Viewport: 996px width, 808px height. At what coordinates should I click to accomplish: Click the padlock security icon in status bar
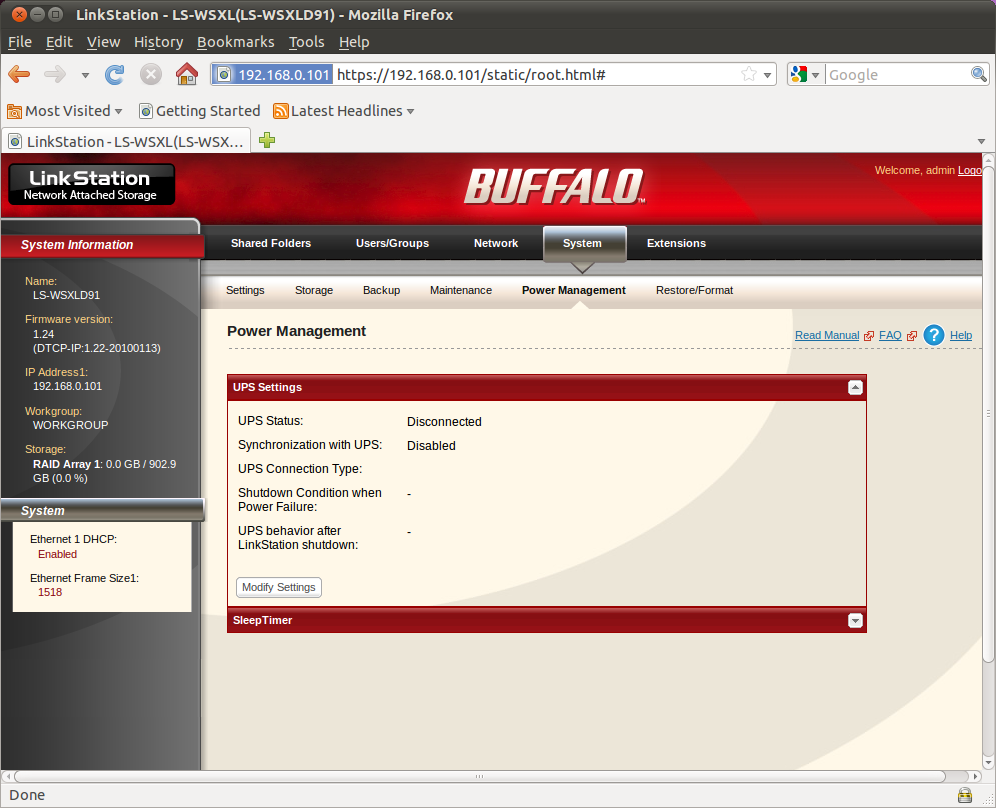click(x=965, y=795)
